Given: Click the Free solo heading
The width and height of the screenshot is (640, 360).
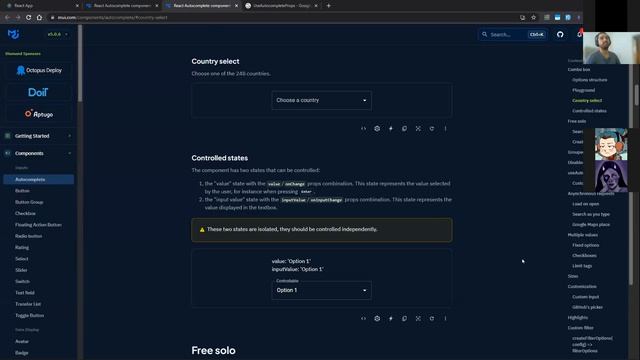Looking at the screenshot, I should (x=213, y=351).
